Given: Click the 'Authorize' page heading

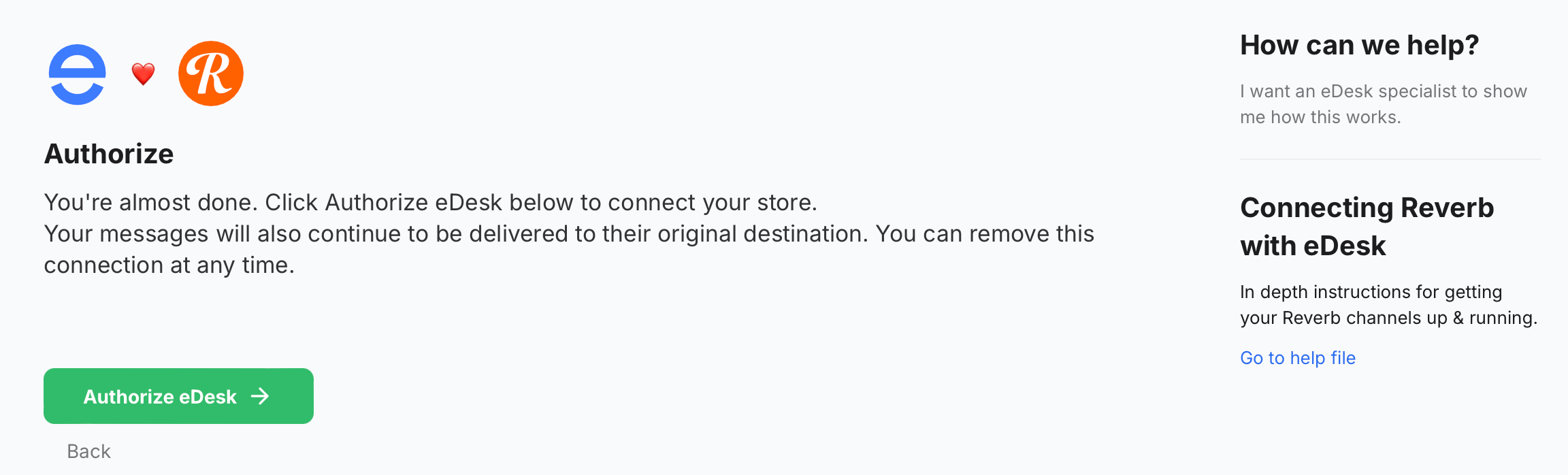Looking at the screenshot, I should pyautogui.click(x=109, y=154).
